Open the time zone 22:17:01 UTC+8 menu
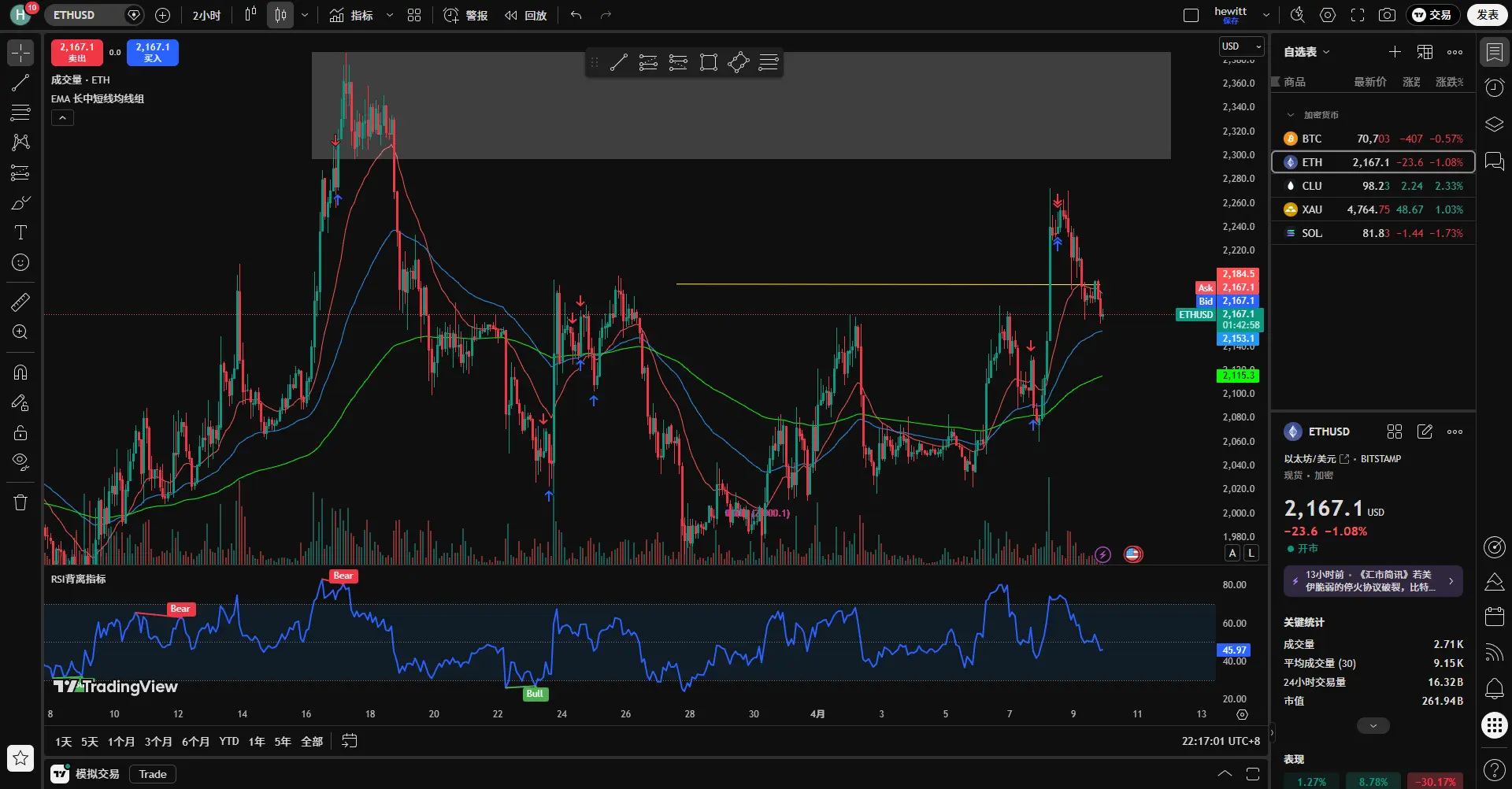This screenshot has height=789, width=1512. point(1221,741)
